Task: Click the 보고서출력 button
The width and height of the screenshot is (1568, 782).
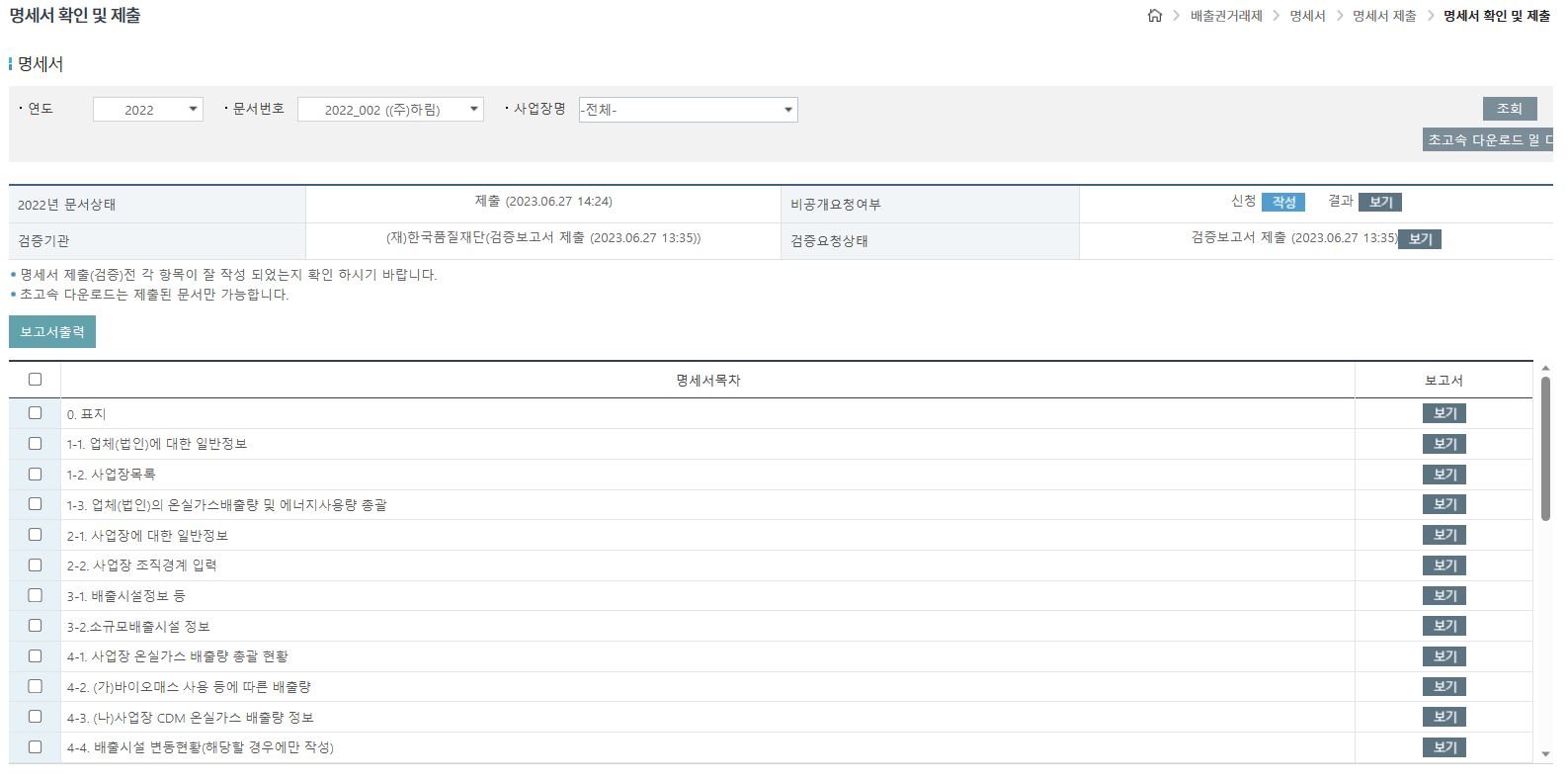Action: coord(52,332)
